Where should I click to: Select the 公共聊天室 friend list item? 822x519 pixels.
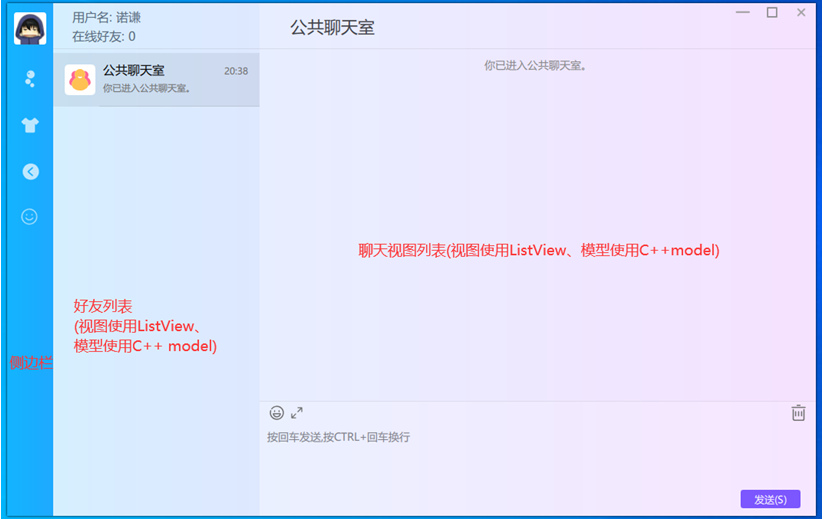(x=156, y=80)
